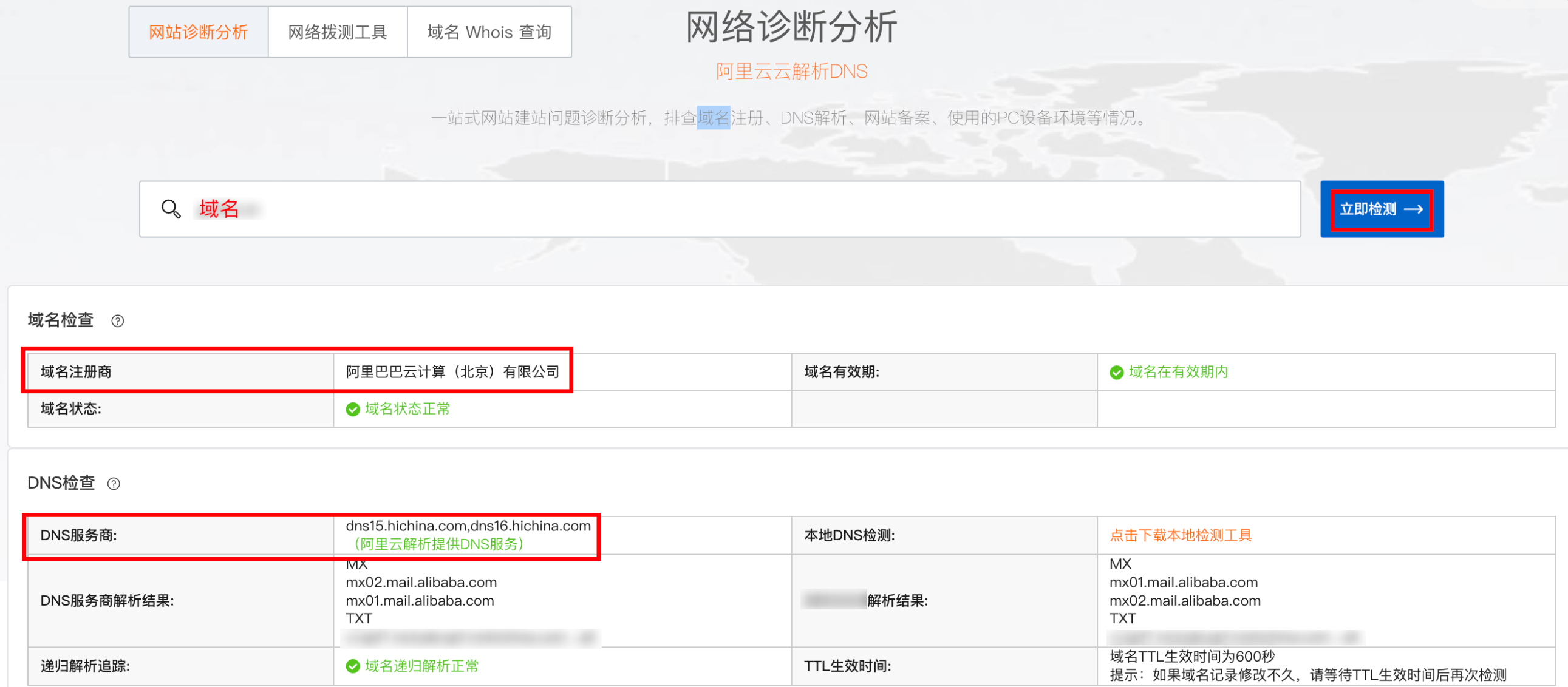Click the 域名状态正常 status text
The width and height of the screenshot is (1568, 687).
tap(407, 409)
